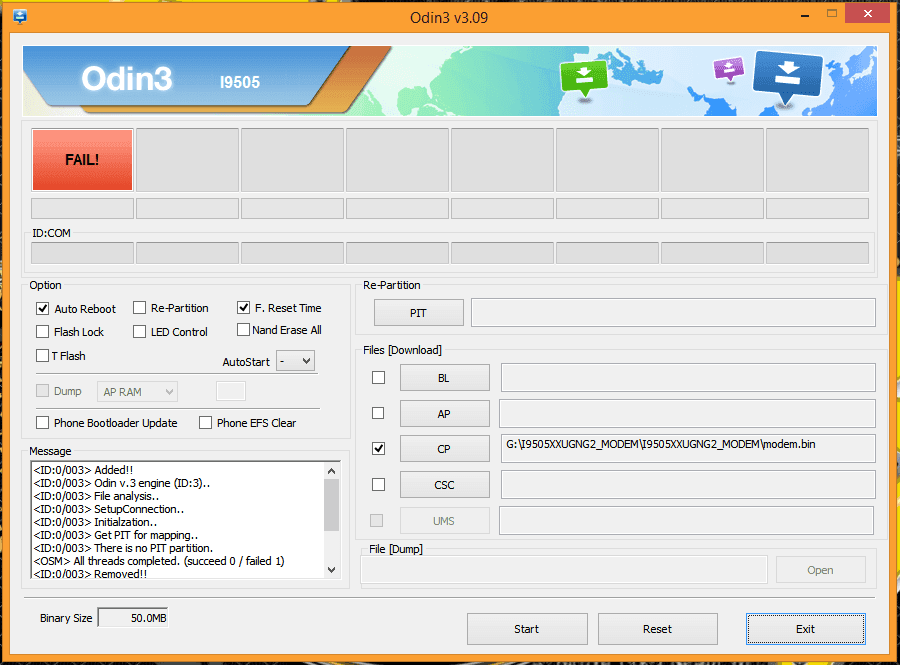900x665 pixels.
Task: Browse for an AP file
Action: (444, 414)
